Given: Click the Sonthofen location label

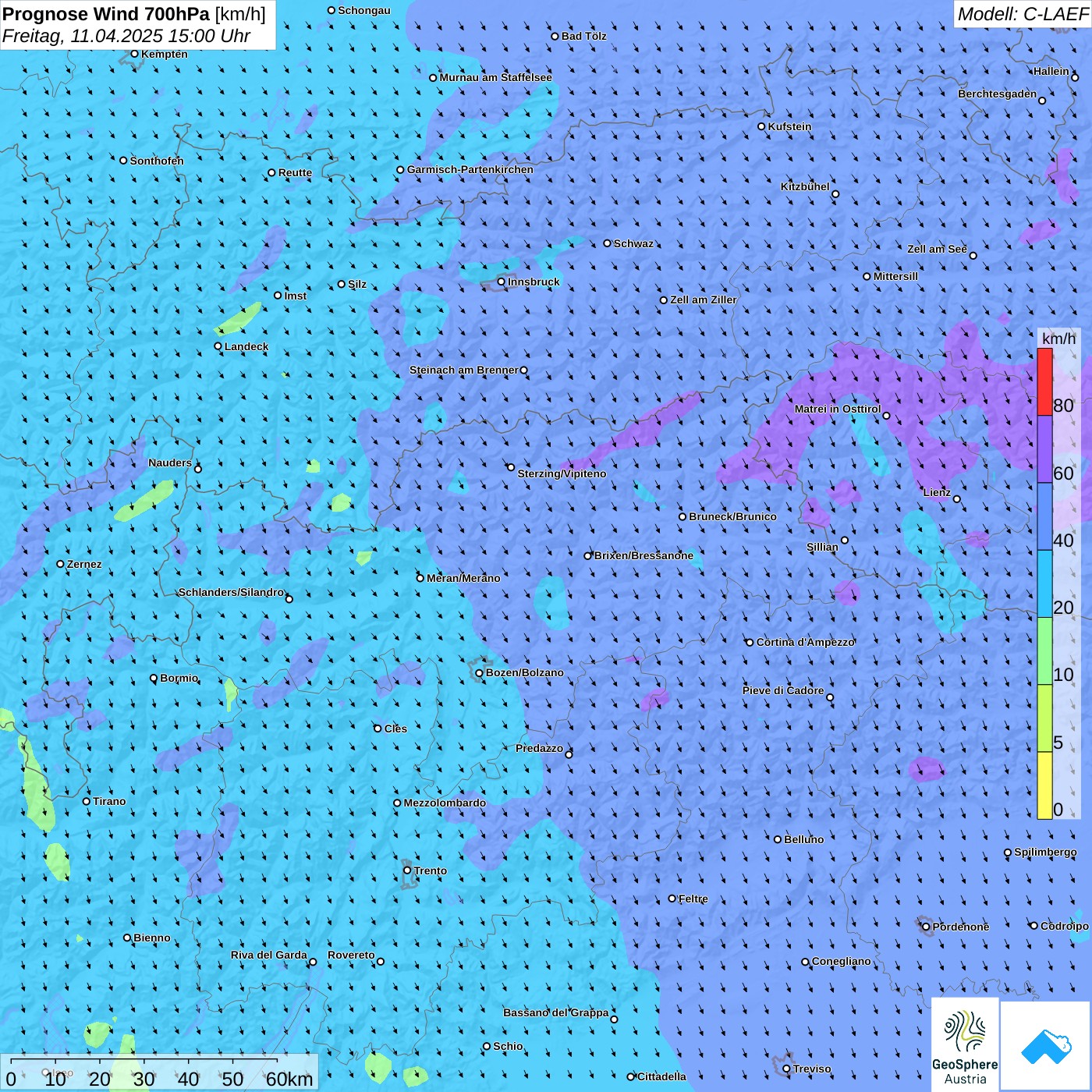Looking at the screenshot, I should pos(157,161).
